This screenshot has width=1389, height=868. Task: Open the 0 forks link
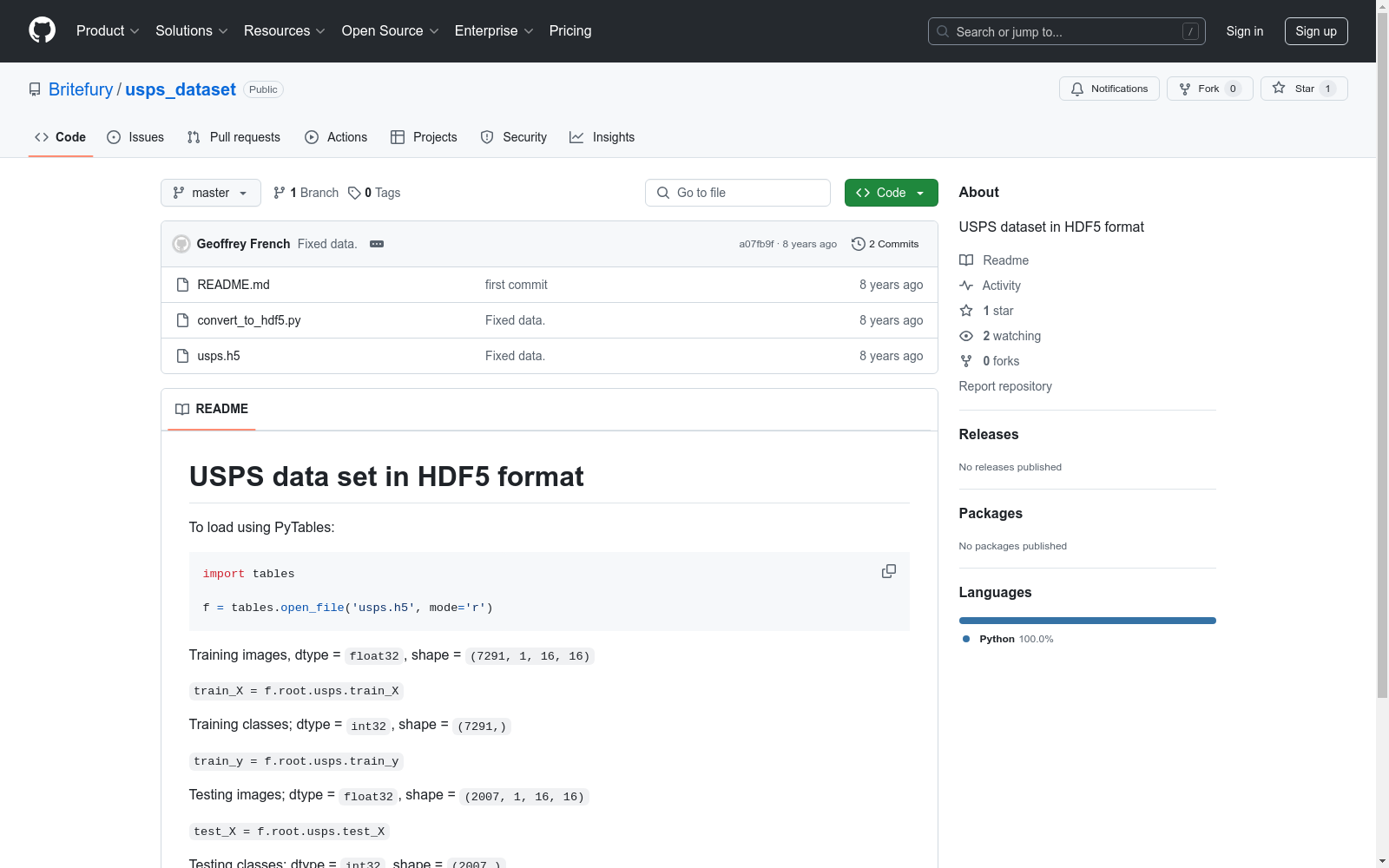point(990,361)
